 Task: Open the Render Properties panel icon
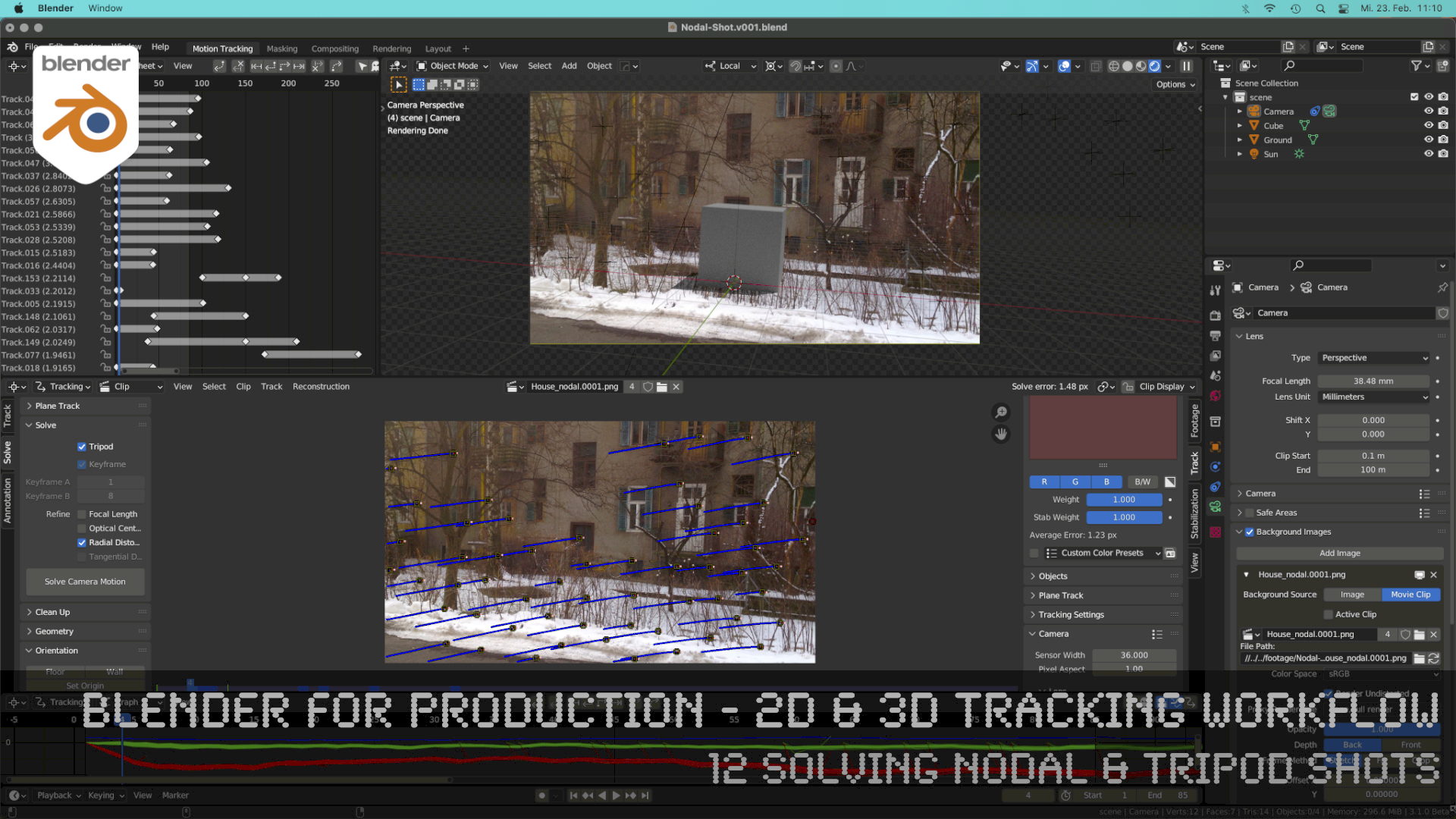[1216, 314]
